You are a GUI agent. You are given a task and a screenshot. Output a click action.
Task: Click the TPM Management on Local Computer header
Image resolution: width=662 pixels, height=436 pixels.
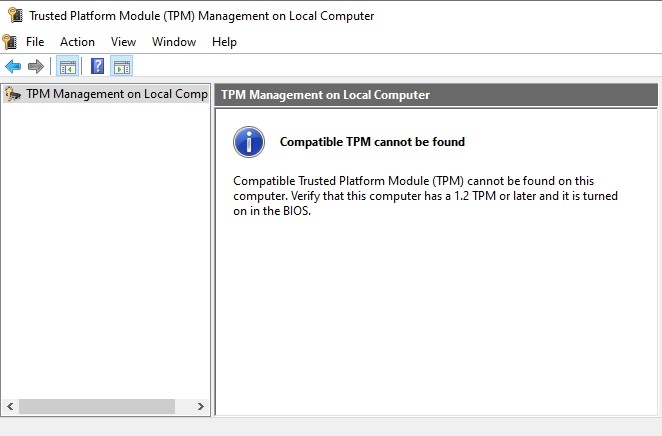coord(325,95)
